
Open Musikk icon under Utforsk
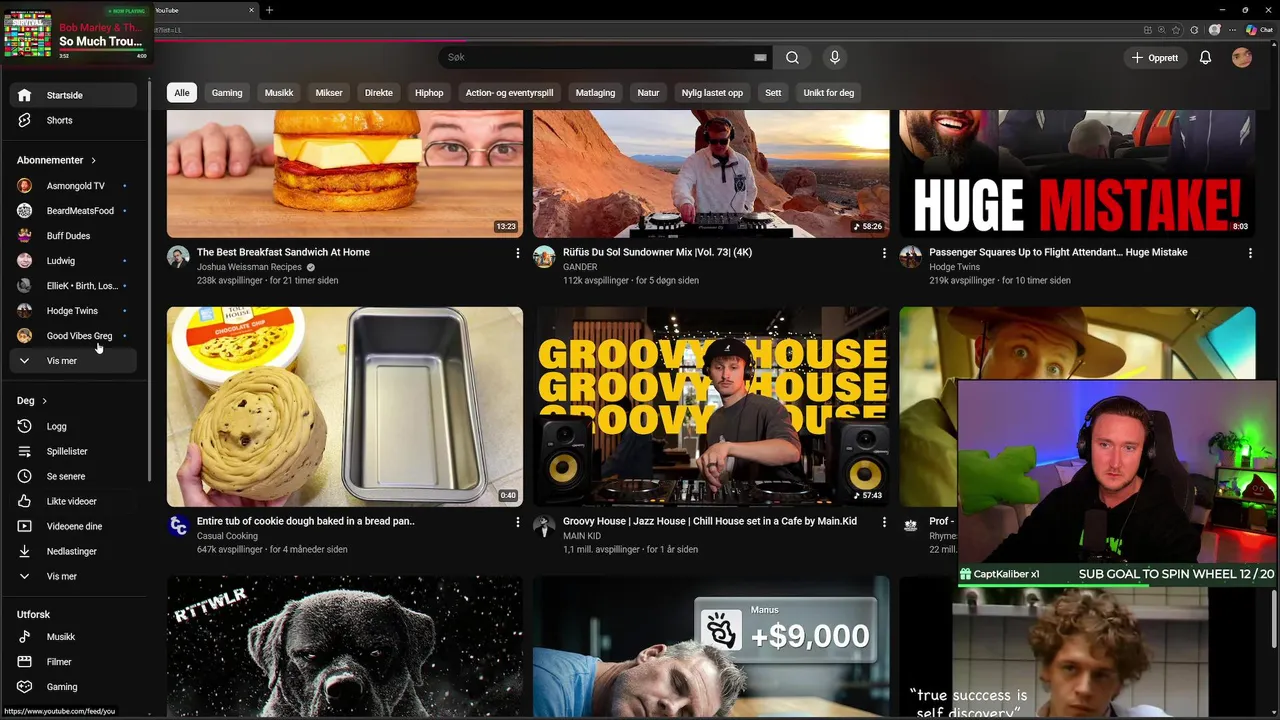pos(25,637)
